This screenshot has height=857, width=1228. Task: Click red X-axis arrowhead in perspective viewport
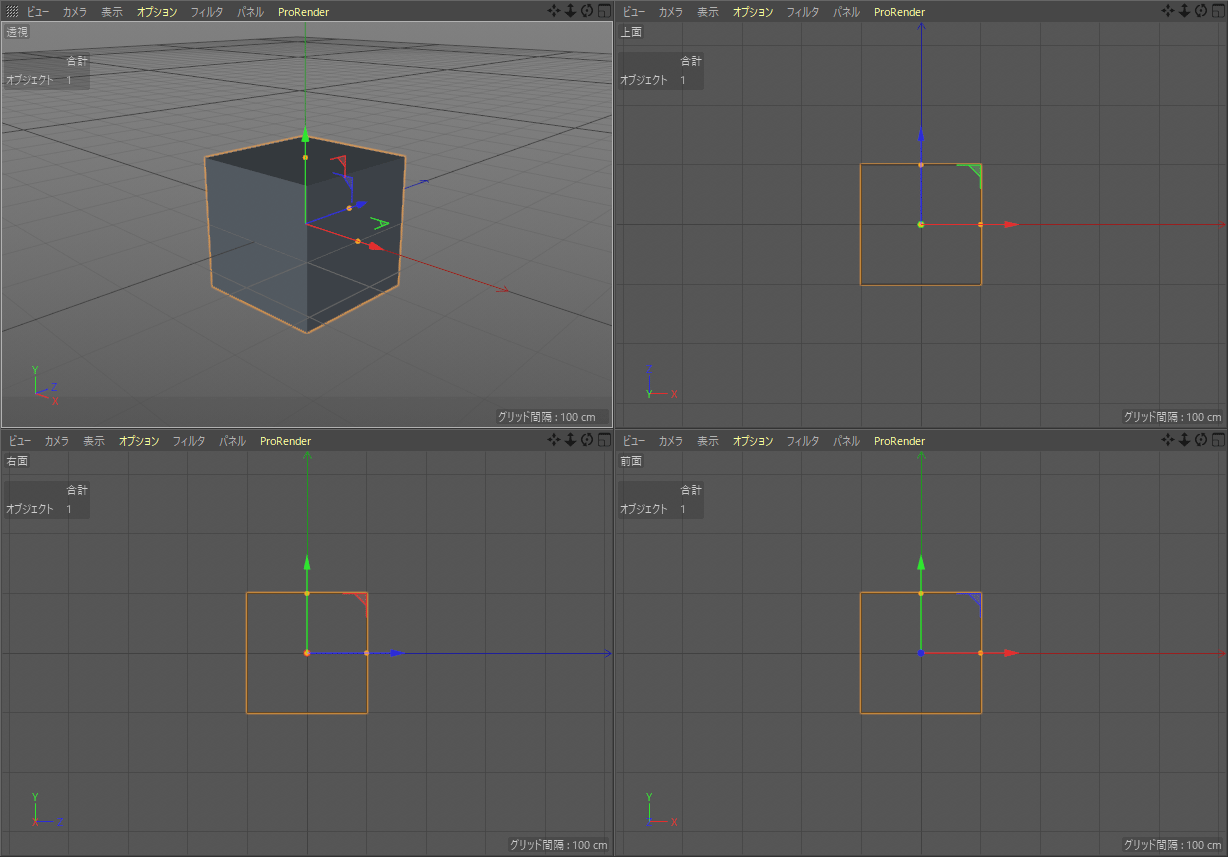click(x=376, y=246)
